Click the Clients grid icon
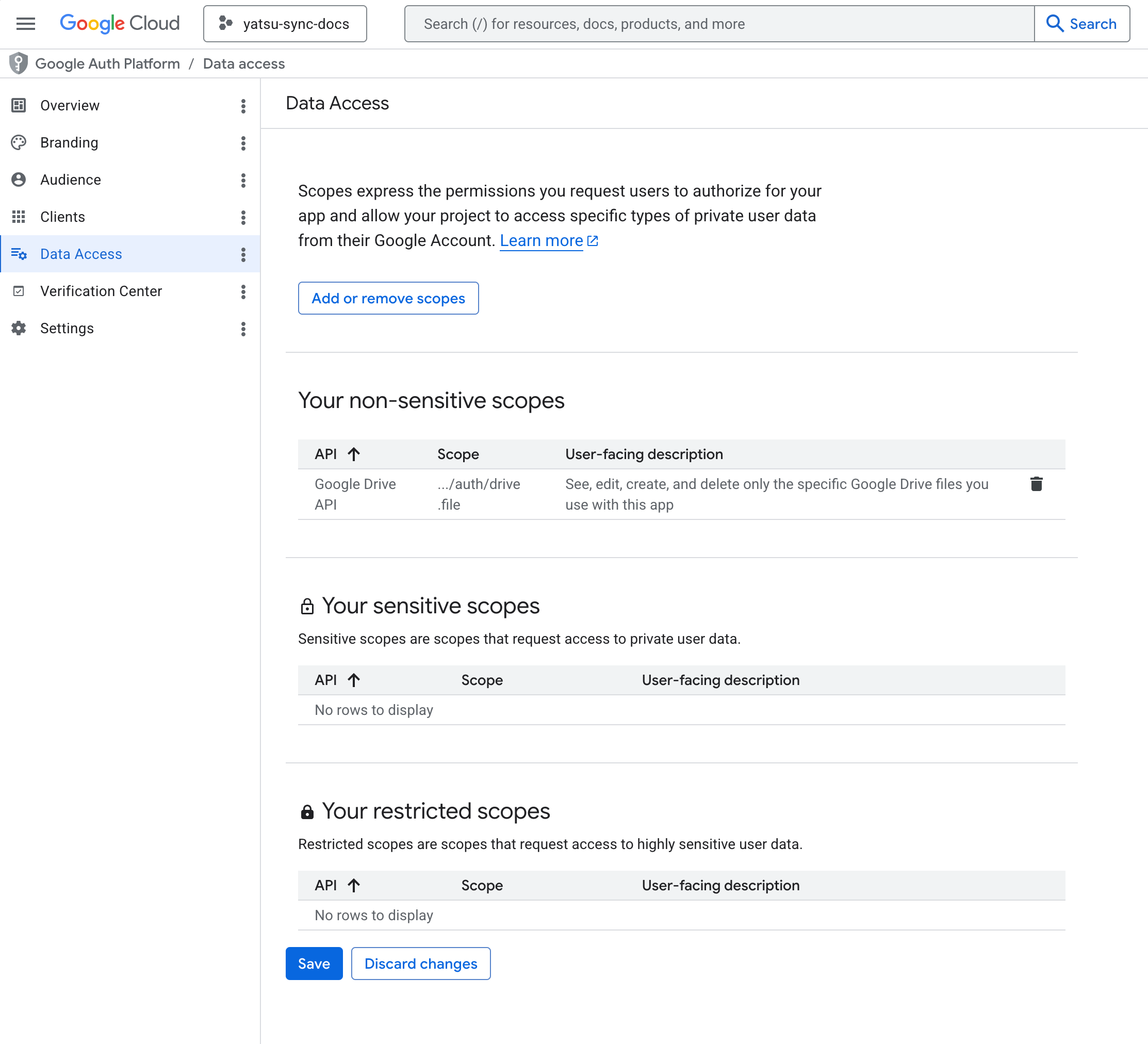 click(19, 217)
